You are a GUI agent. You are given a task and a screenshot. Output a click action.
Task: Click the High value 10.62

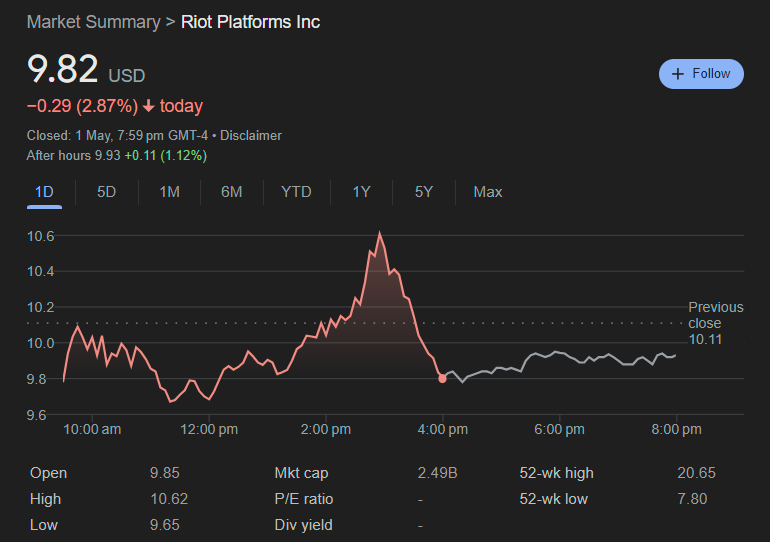click(x=169, y=499)
